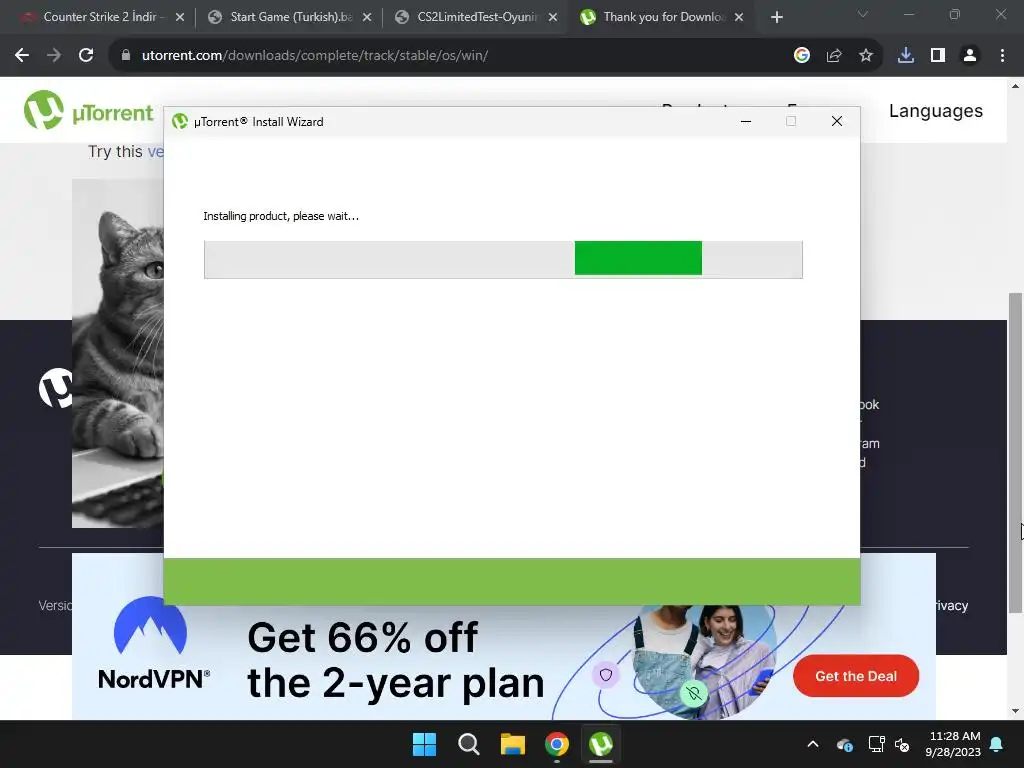Open Chrome downloads icon
The width and height of the screenshot is (1024, 768).
pos(906,56)
